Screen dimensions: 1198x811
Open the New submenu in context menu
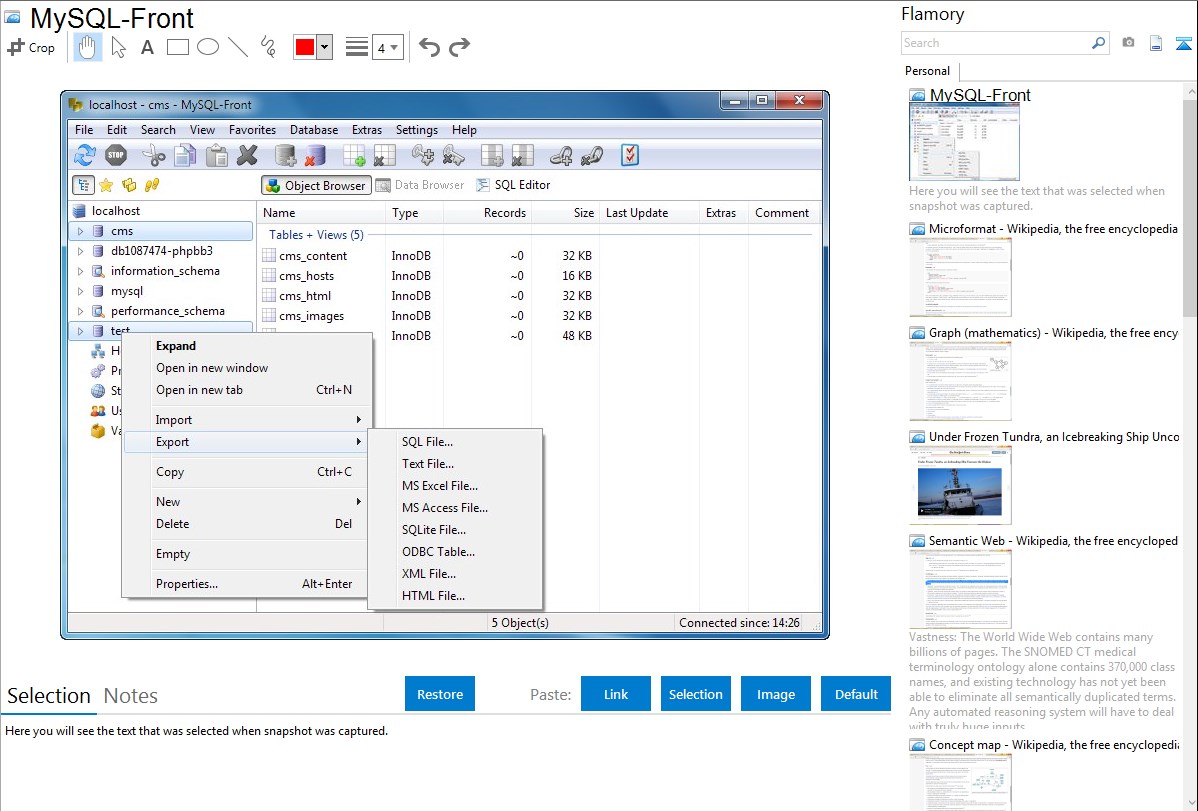coord(247,501)
